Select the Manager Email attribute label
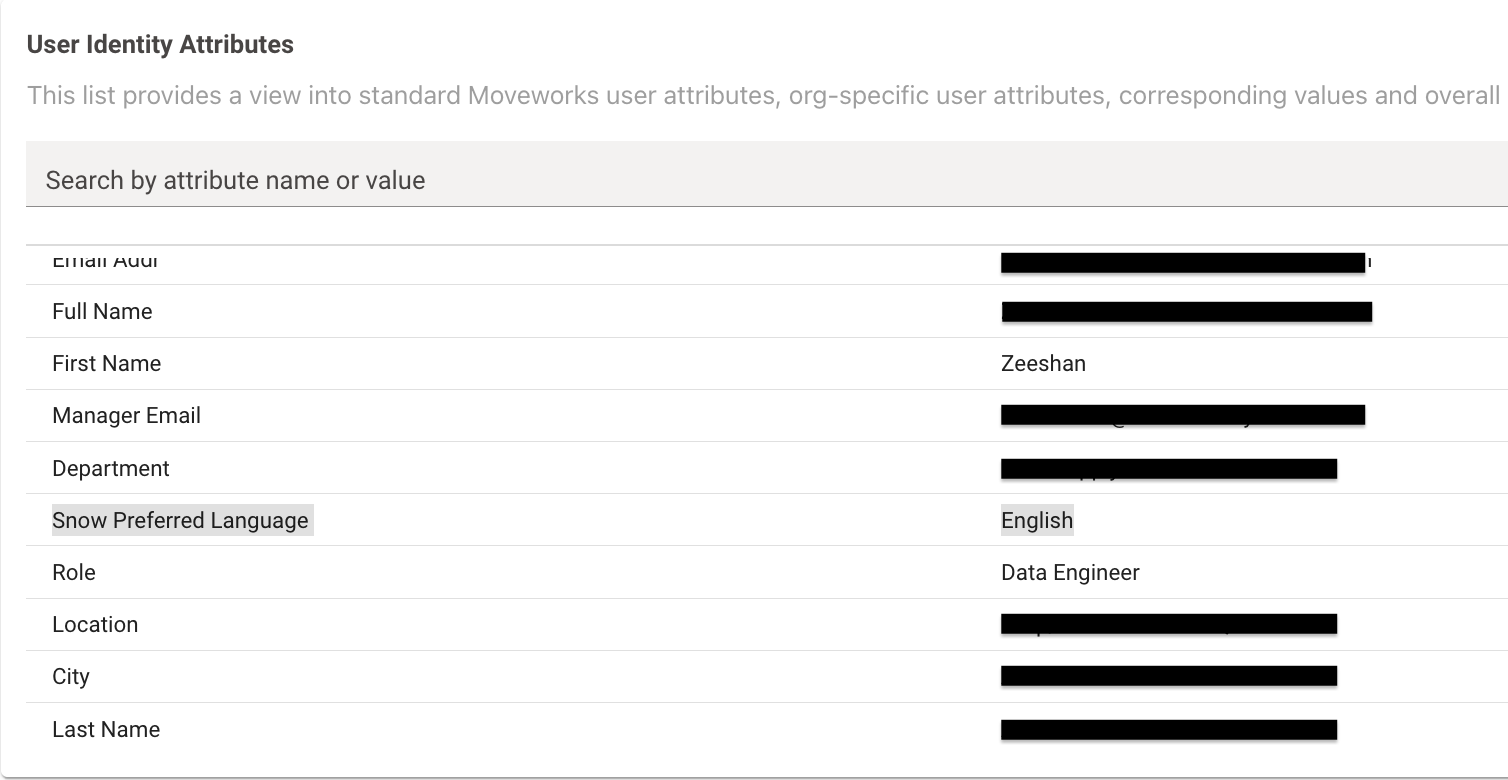 [126, 415]
